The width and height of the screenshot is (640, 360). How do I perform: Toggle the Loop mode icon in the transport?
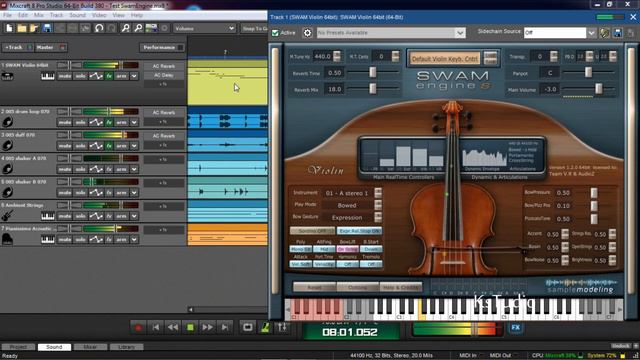point(247,327)
